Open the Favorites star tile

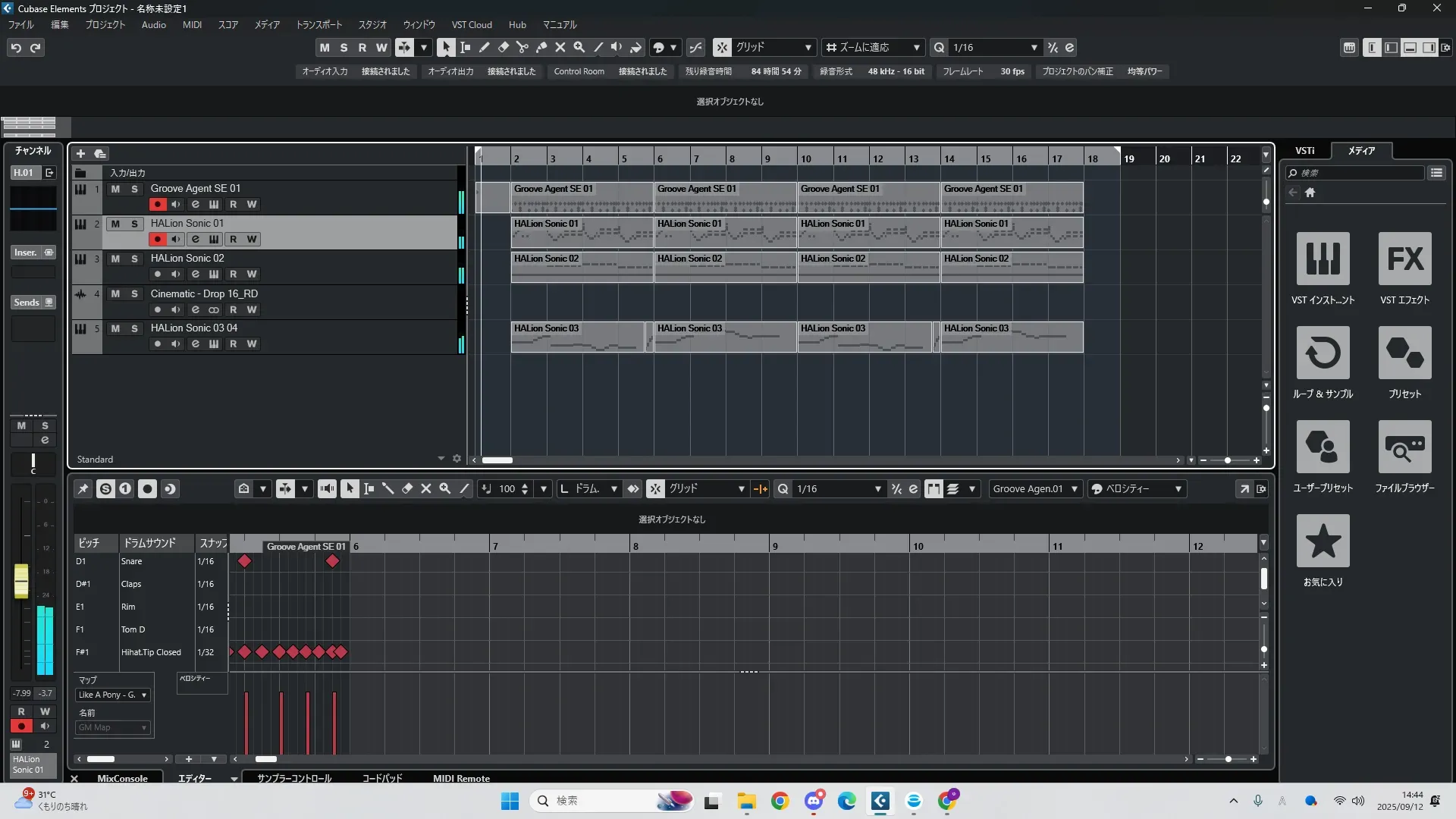point(1323,541)
